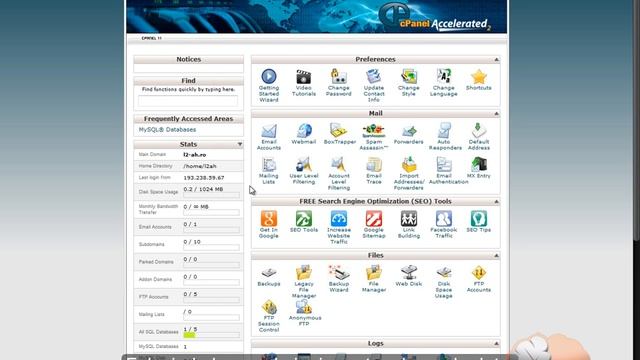
Task: Click the Disk Space Usage stats bar
Action: tap(211, 195)
